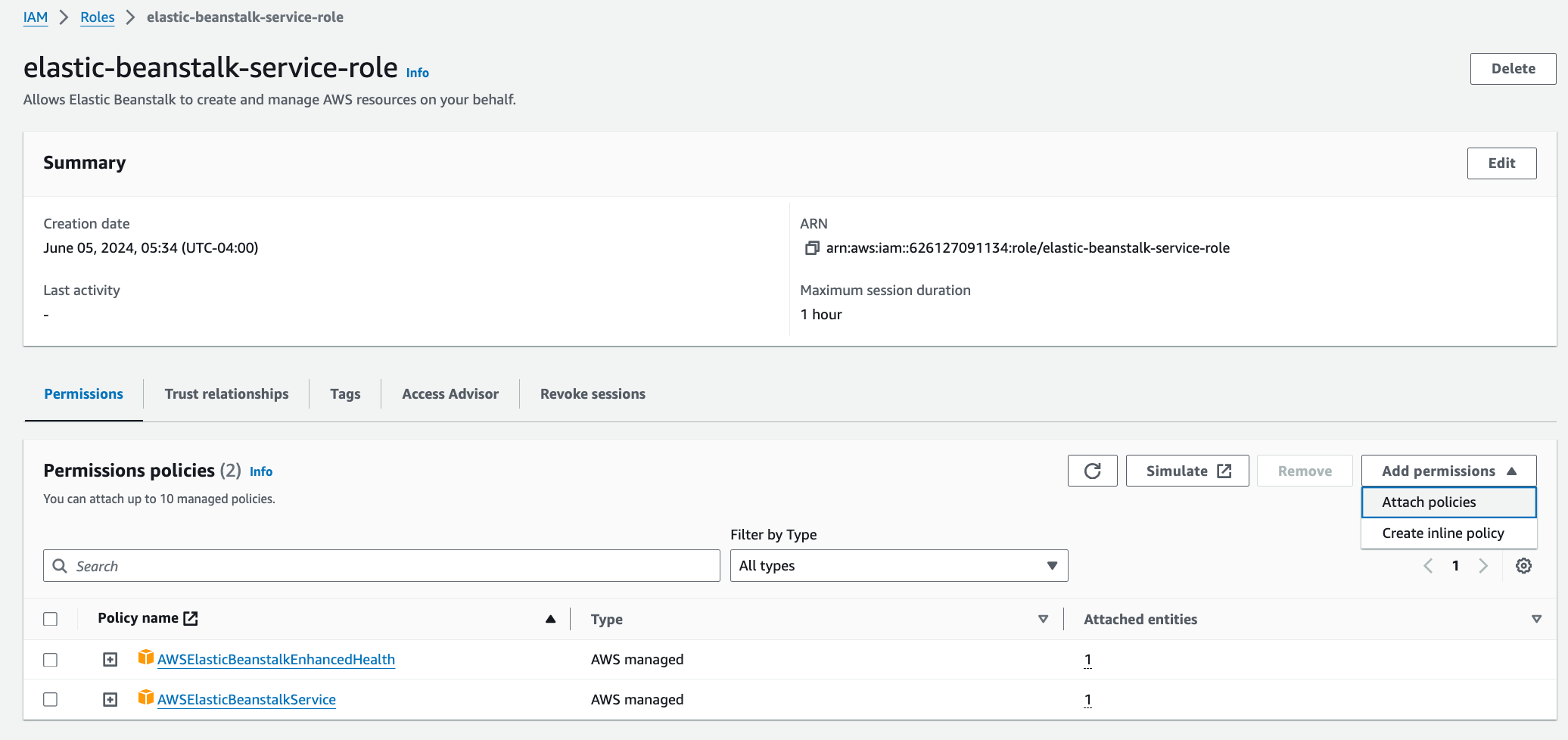1568x740 pixels.
Task: Collapse the Add permissions dropdown
Action: coord(1448,471)
